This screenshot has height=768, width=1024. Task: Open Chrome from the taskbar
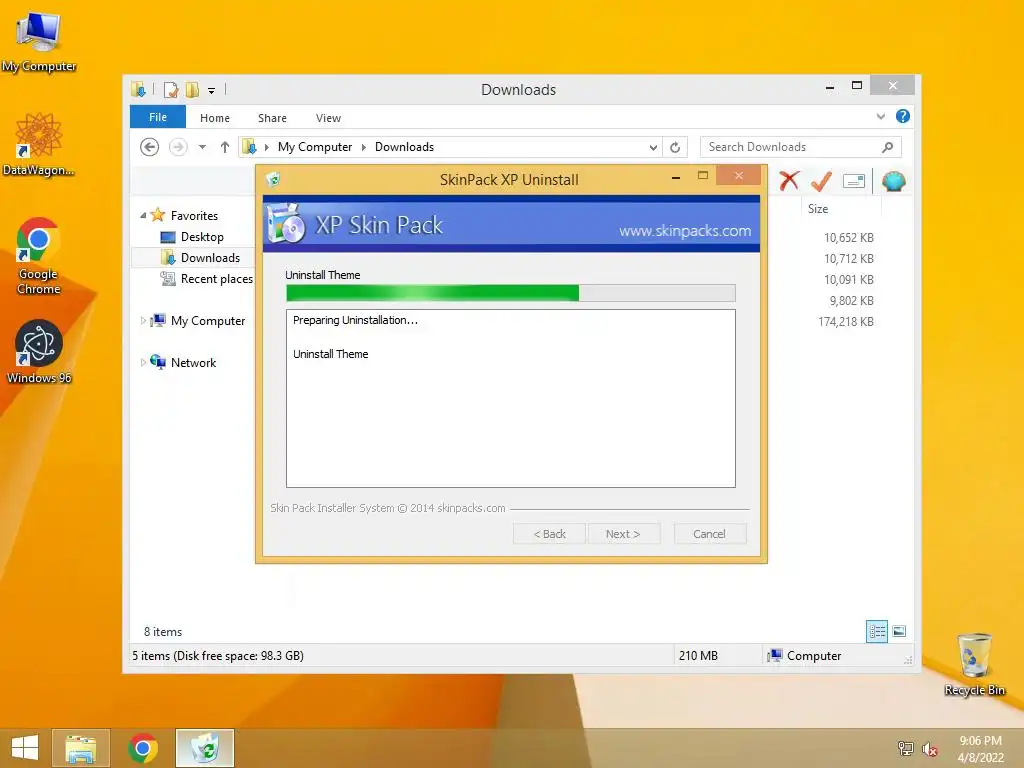coord(143,748)
